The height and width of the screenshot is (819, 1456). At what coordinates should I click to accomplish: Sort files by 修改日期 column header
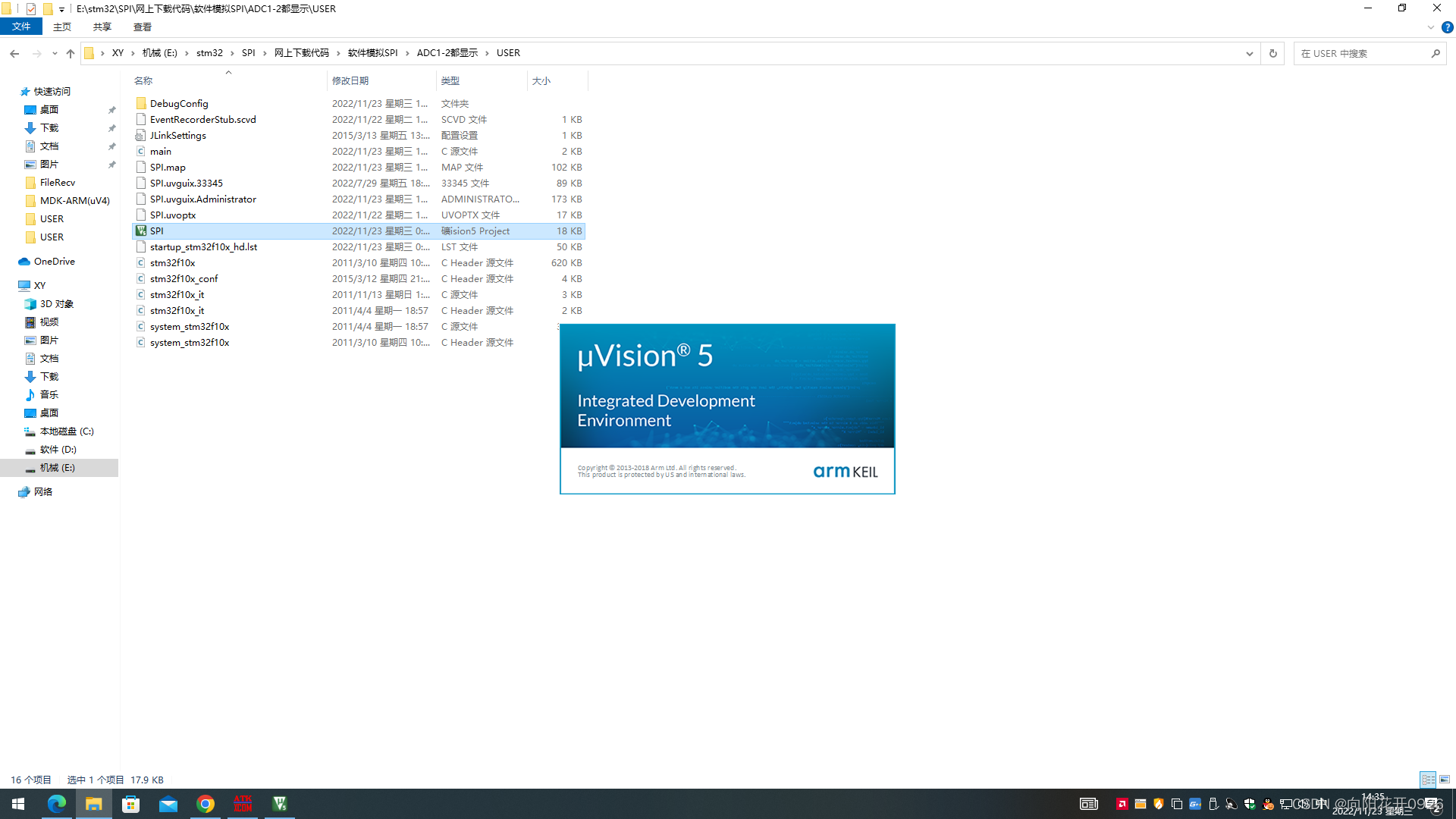pos(350,81)
